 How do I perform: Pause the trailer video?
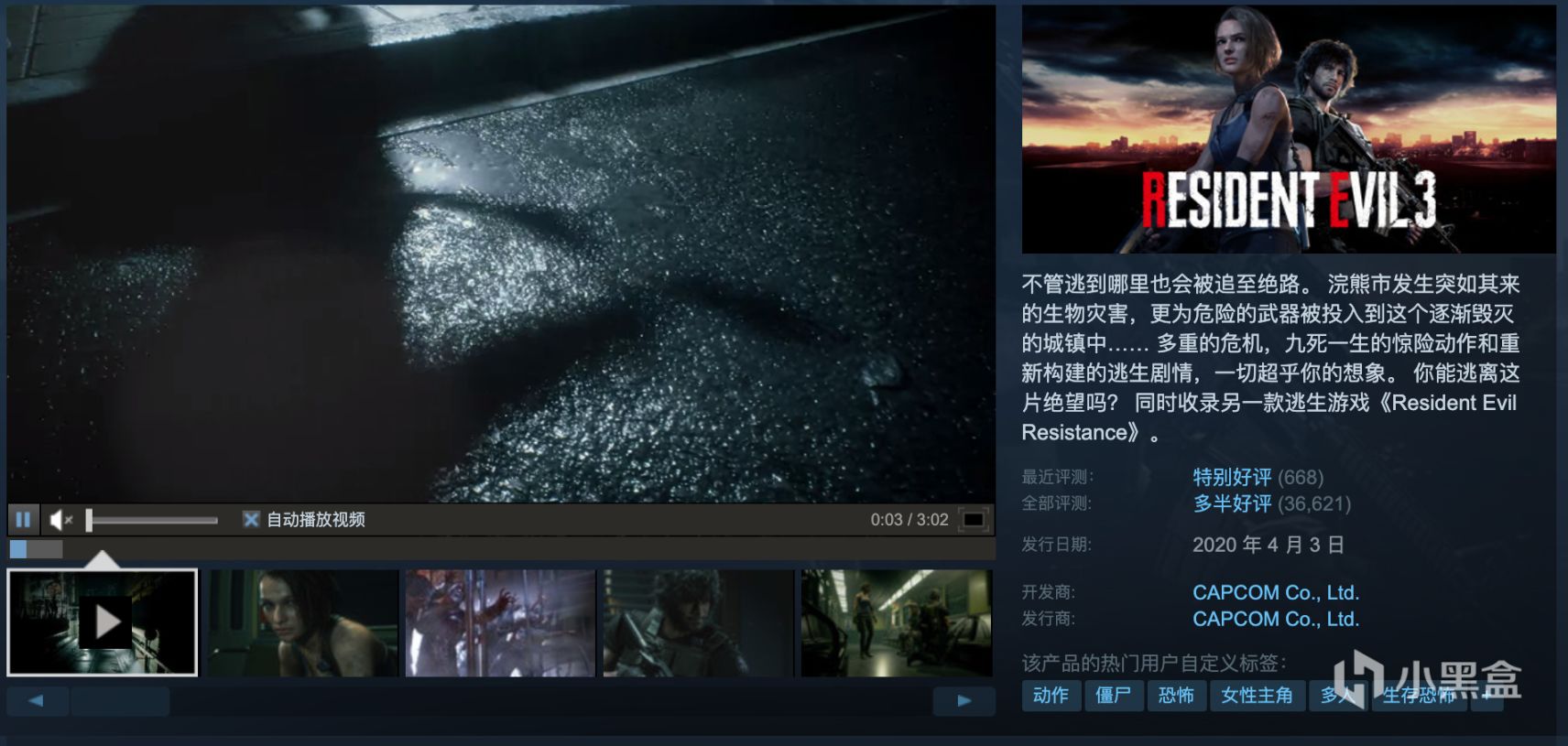point(23,520)
